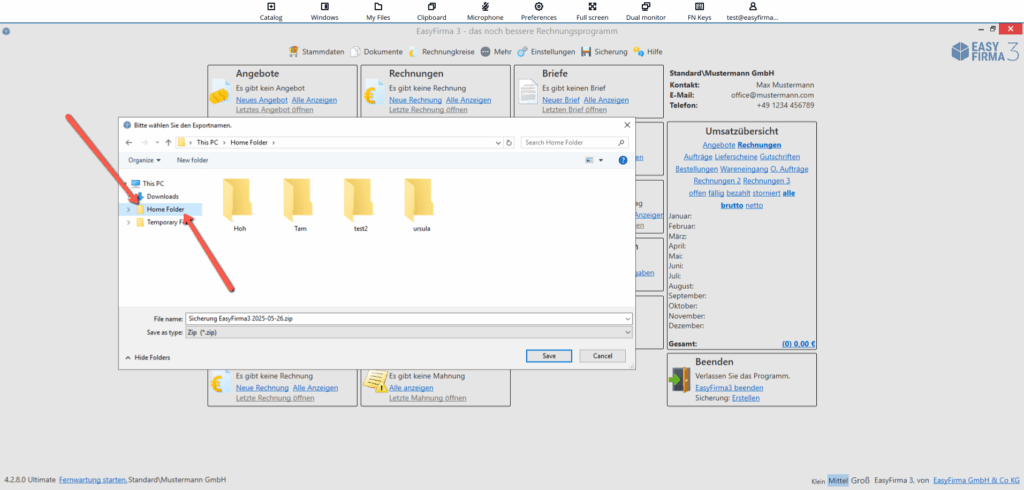The image size is (1024, 490).
Task: Open the Organize dropdown
Action: pyautogui.click(x=144, y=160)
